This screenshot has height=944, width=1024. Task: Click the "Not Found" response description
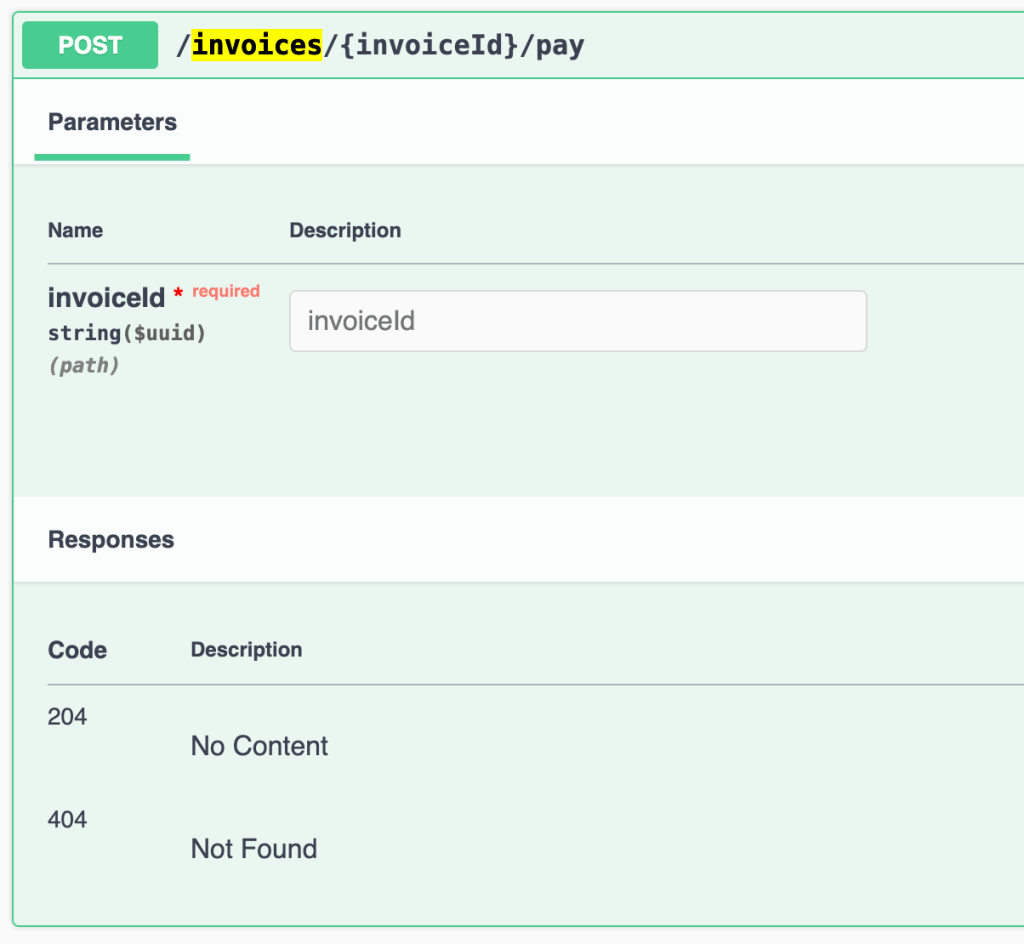point(254,849)
